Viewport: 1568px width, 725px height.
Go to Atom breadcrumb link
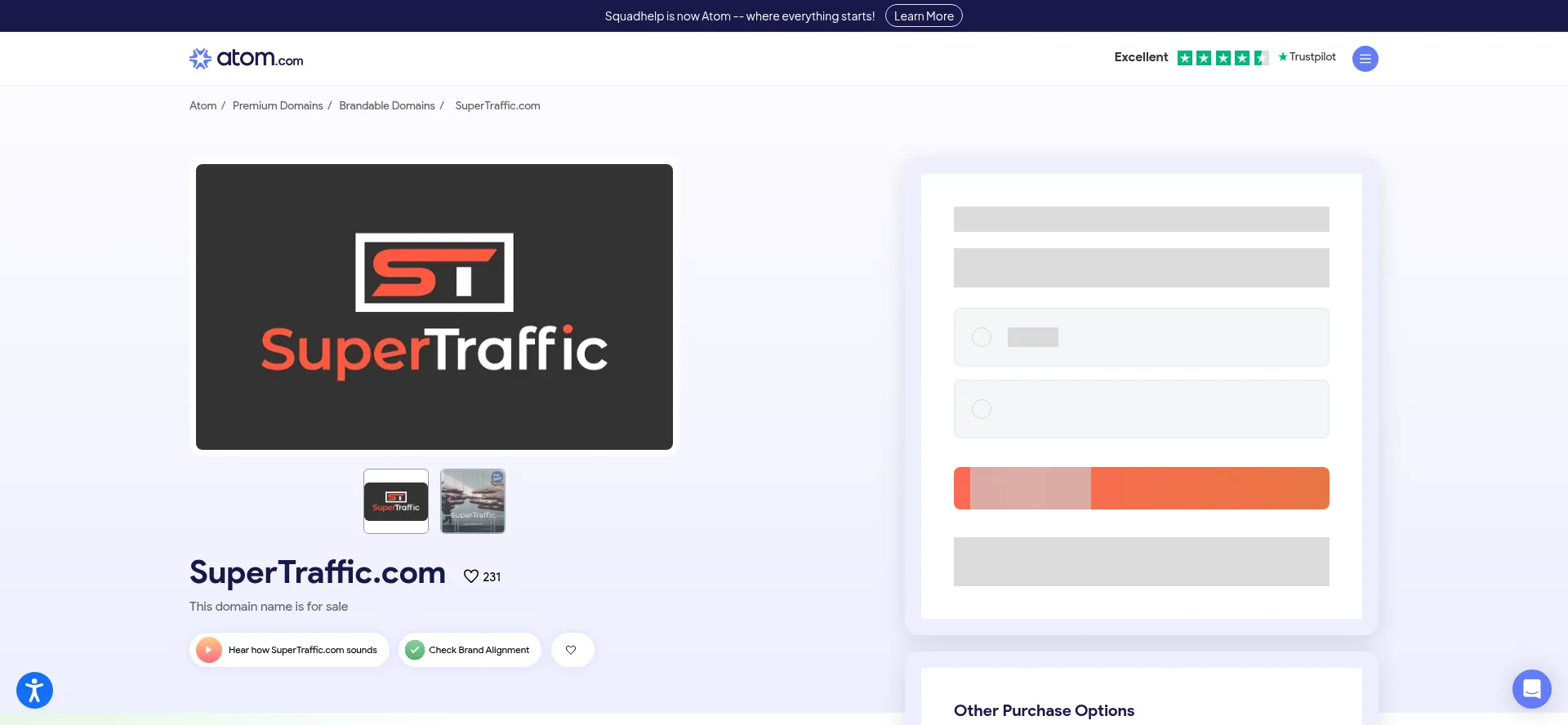tap(203, 105)
